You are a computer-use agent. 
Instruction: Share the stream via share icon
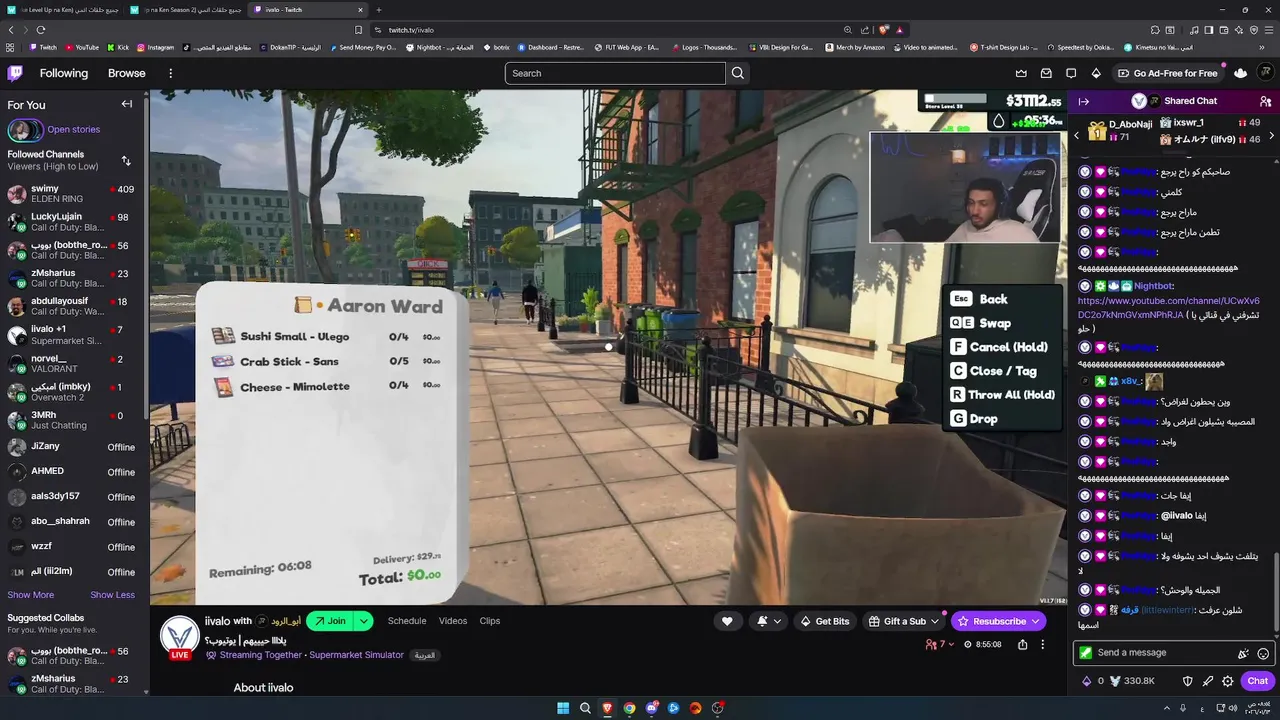pyautogui.click(x=1022, y=645)
